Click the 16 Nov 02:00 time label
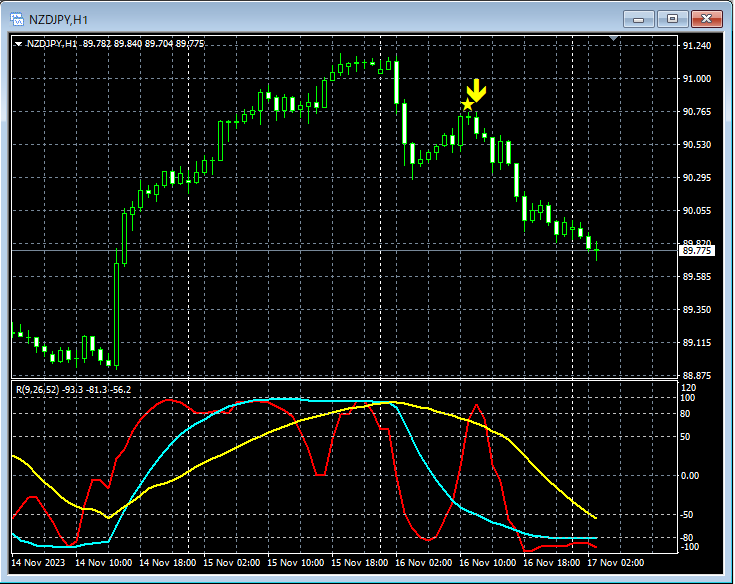The height and width of the screenshot is (584, 735). tap(426, 564)
